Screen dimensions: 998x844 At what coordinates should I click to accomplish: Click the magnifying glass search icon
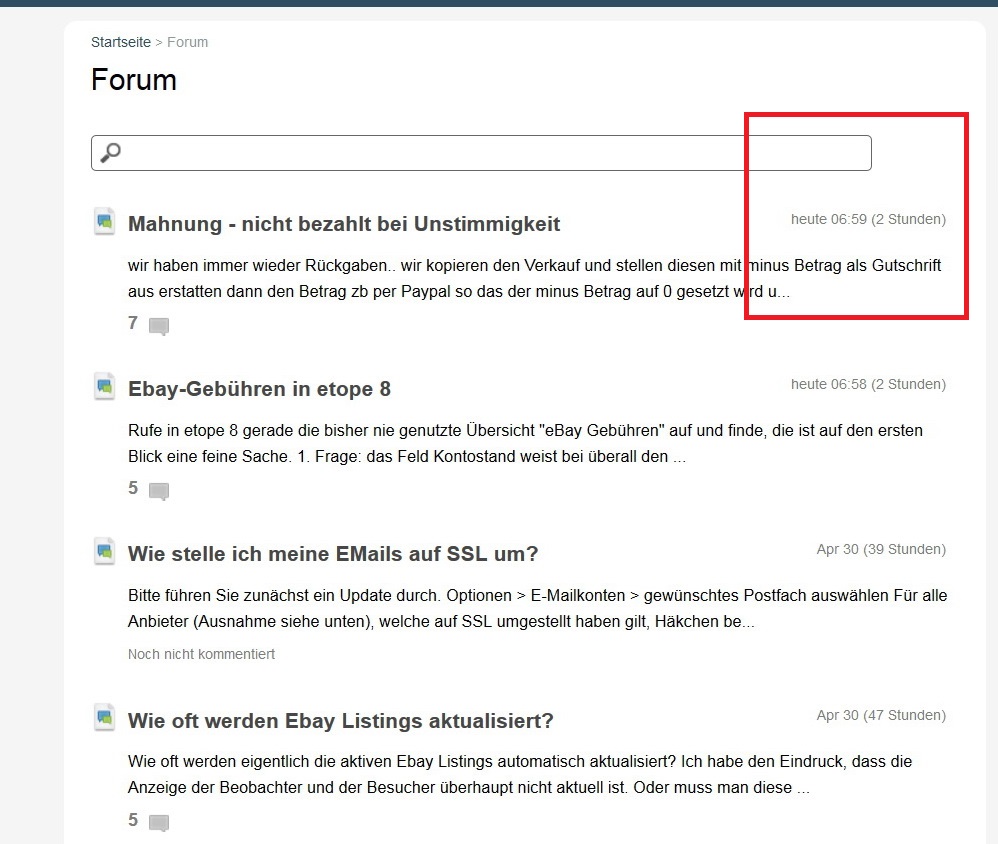110,153
